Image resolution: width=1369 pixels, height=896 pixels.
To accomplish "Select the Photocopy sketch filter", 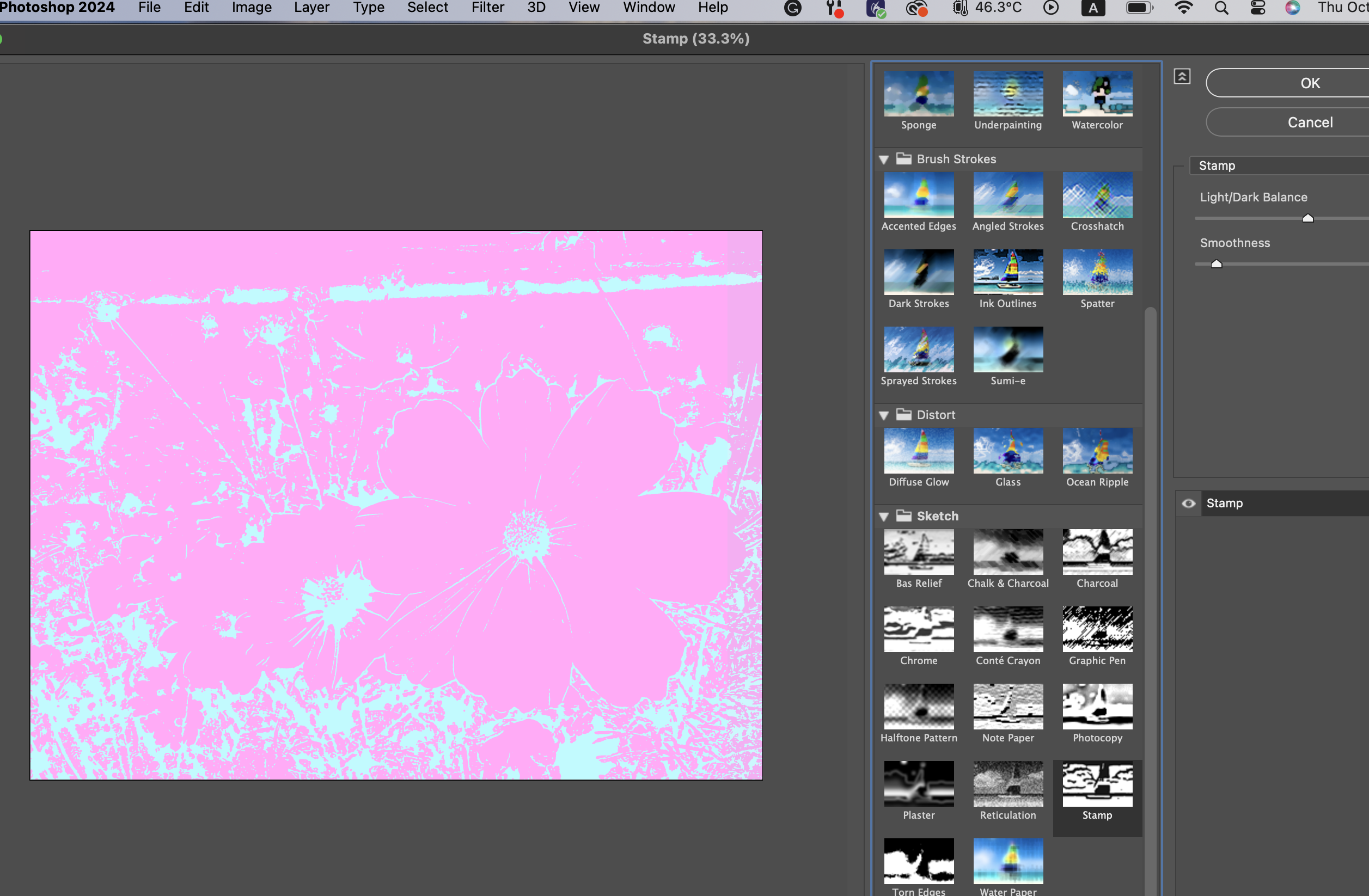I will coord(1097,707).
